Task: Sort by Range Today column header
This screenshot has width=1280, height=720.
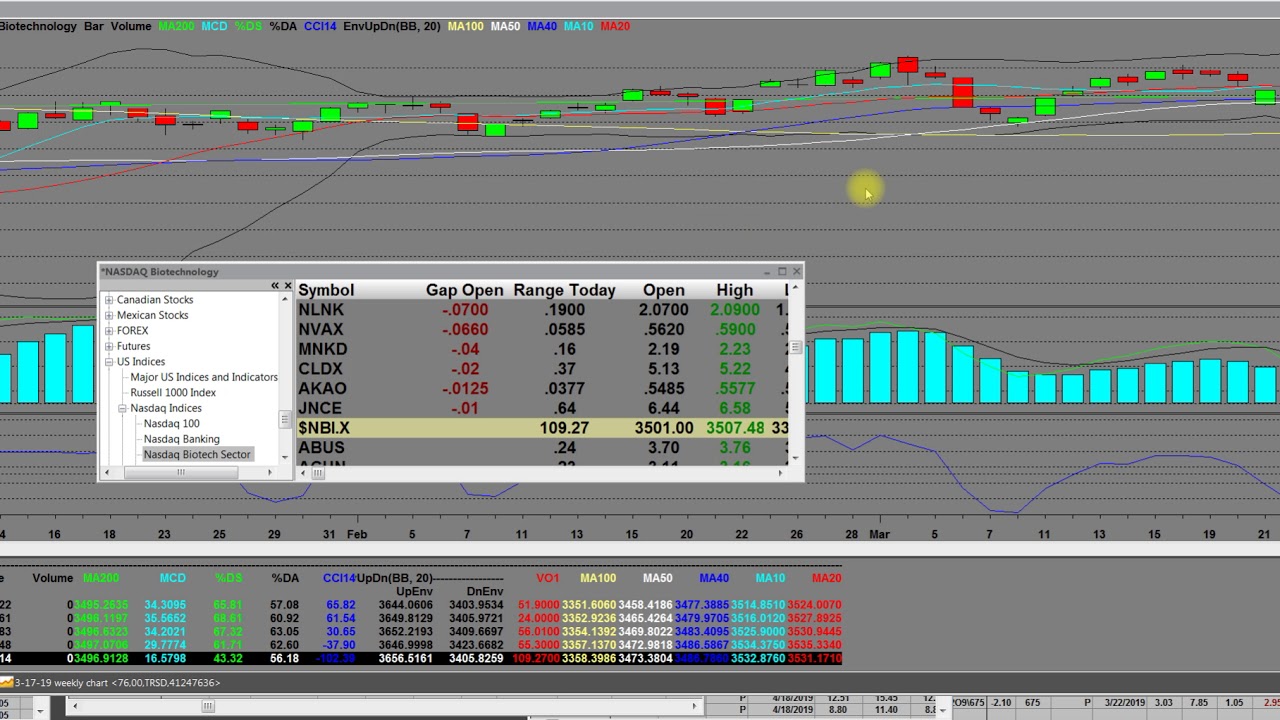Action: (564, 290)
